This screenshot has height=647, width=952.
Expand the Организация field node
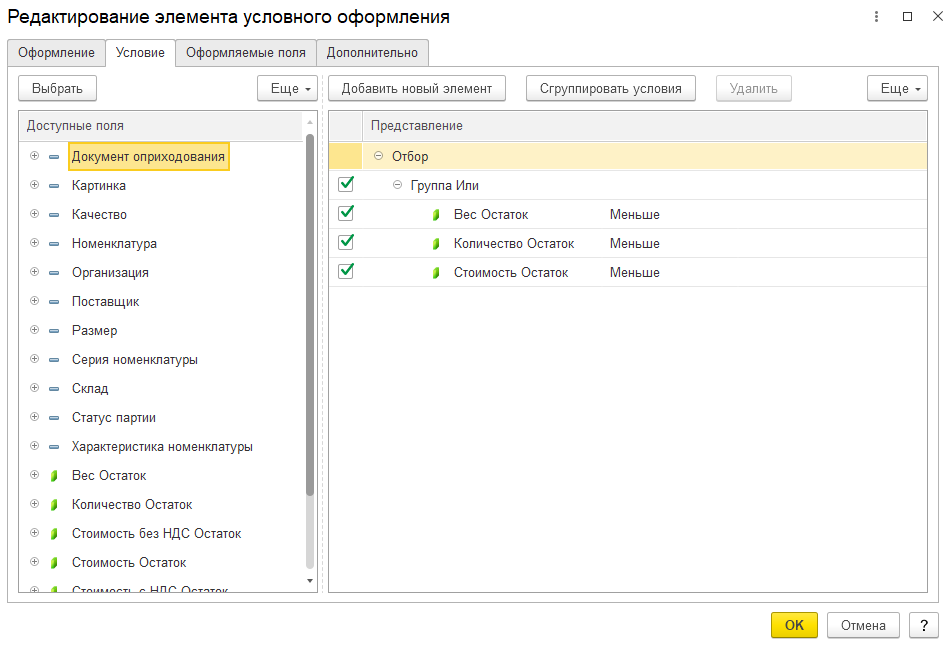tap(35, 272)
